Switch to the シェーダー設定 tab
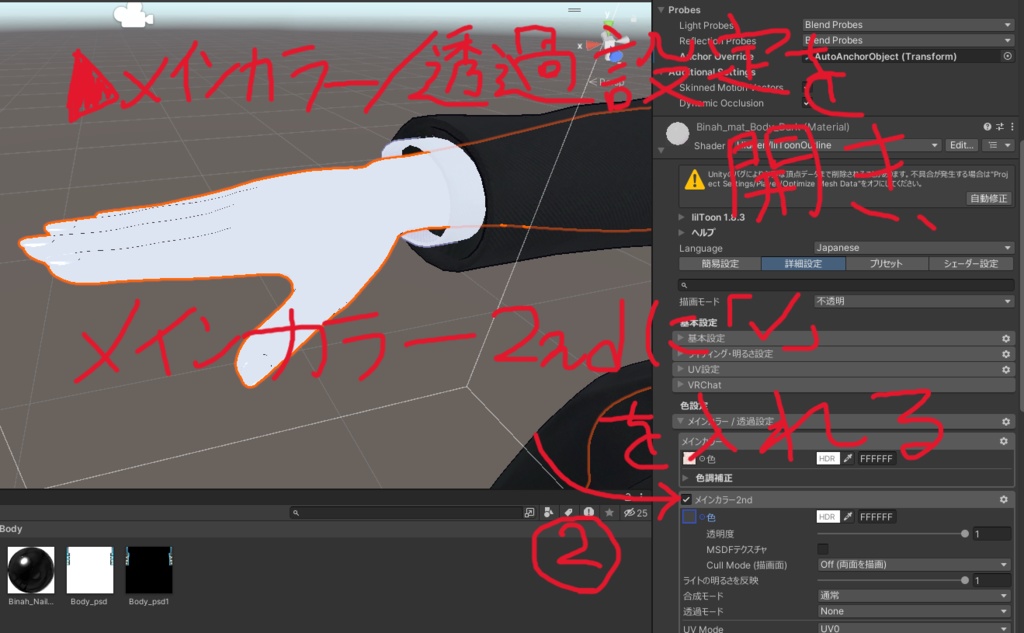This screenshot has height=633, width=1024. tap(972, 263)
